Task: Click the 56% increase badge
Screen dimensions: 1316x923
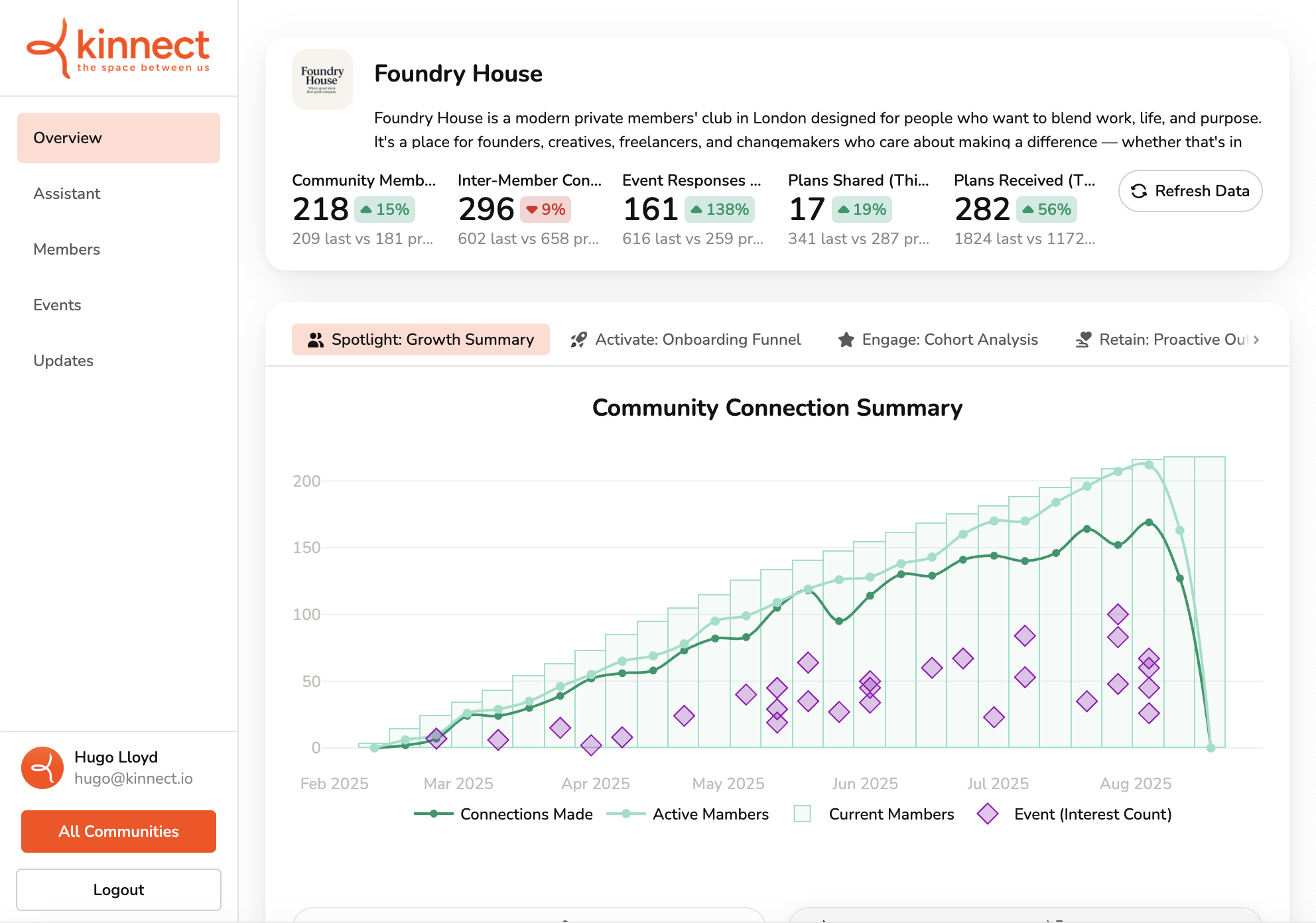Action: coord(1047,210)
